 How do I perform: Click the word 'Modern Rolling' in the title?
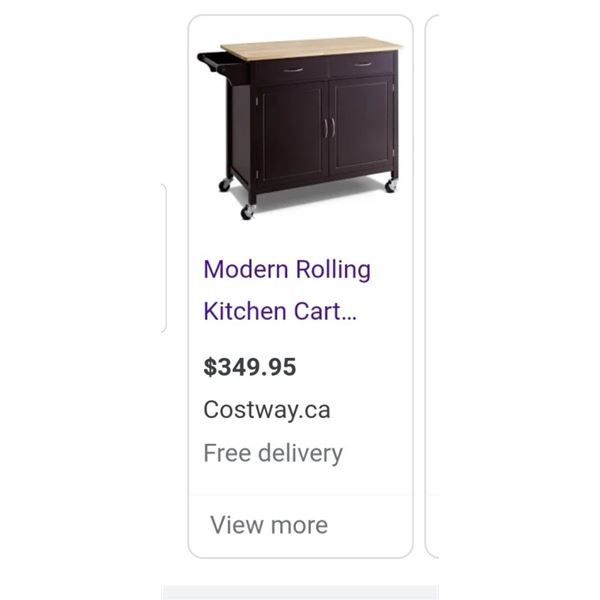click(x=287, y=269)
